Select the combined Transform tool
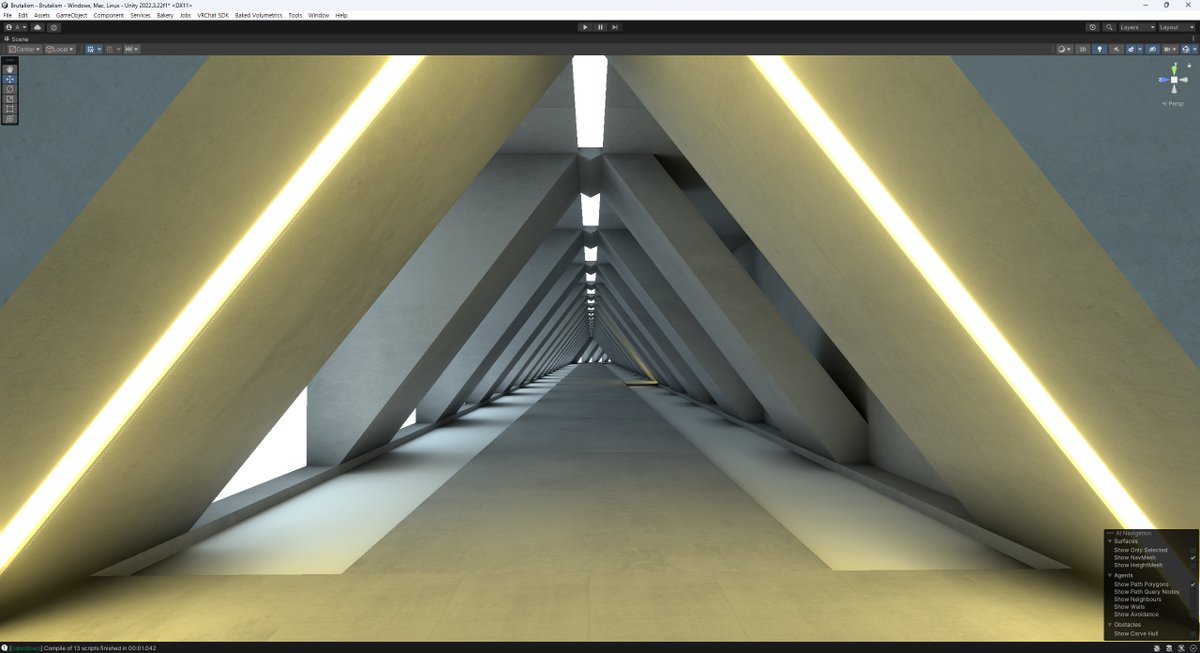The image size is (1200, 653). click(10, 119)
